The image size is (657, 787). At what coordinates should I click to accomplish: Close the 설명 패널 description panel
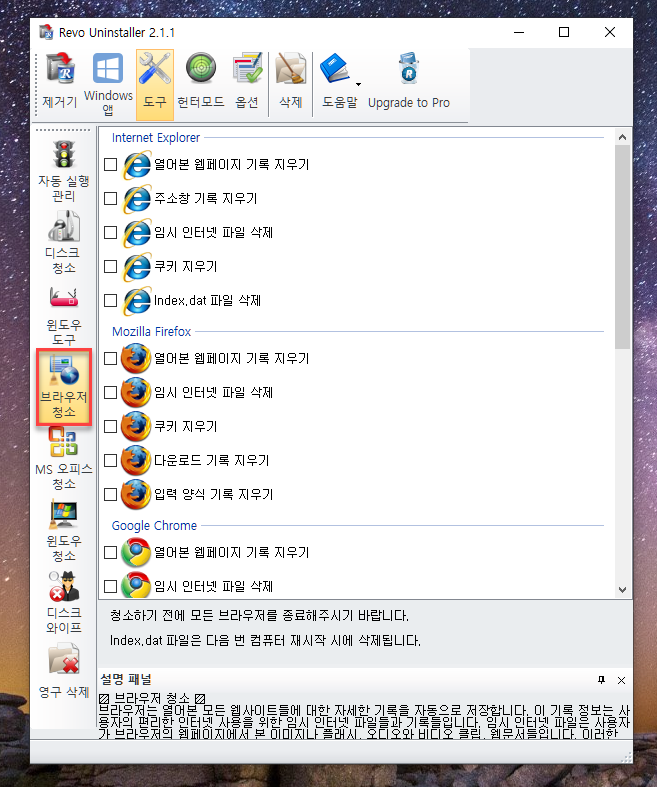coord(621,680)
